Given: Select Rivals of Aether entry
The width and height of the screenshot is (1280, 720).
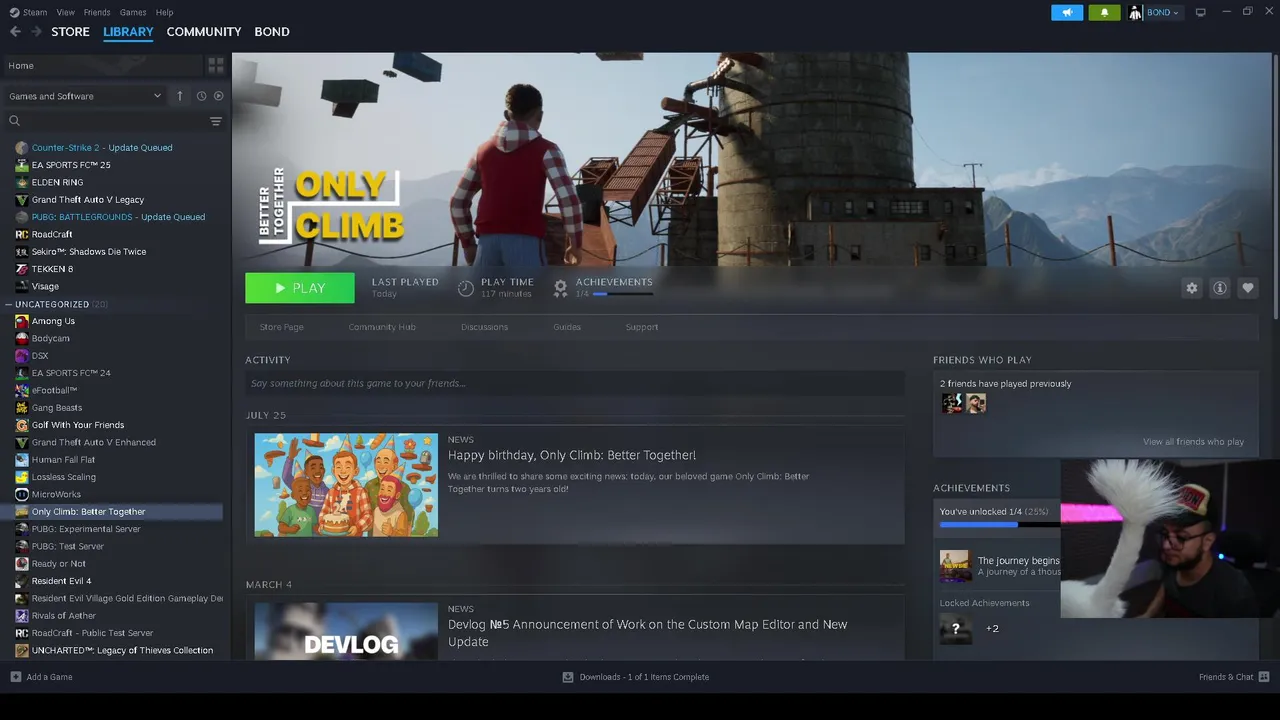Looking at the screenshot, I should [64, 616].
